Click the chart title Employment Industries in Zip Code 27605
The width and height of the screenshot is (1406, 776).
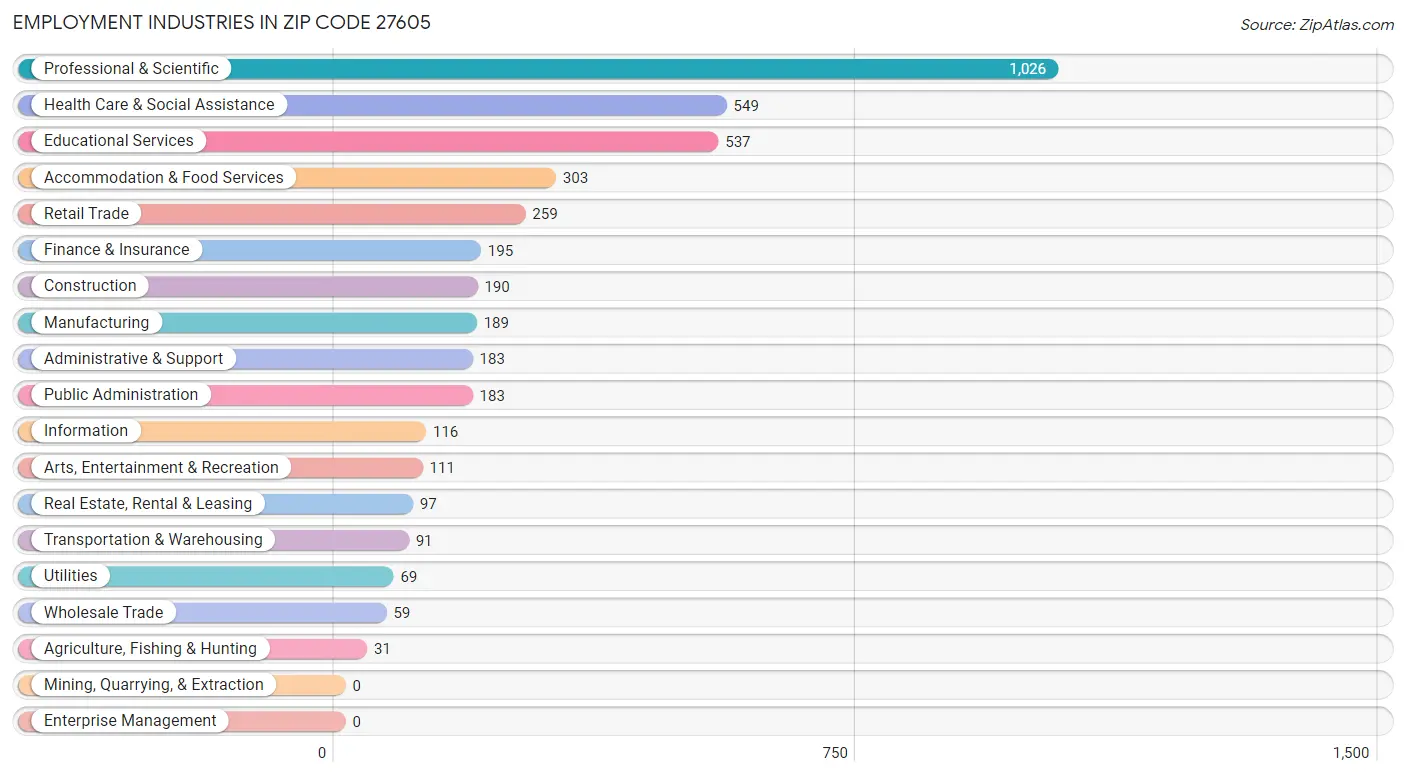pos(222,22)
